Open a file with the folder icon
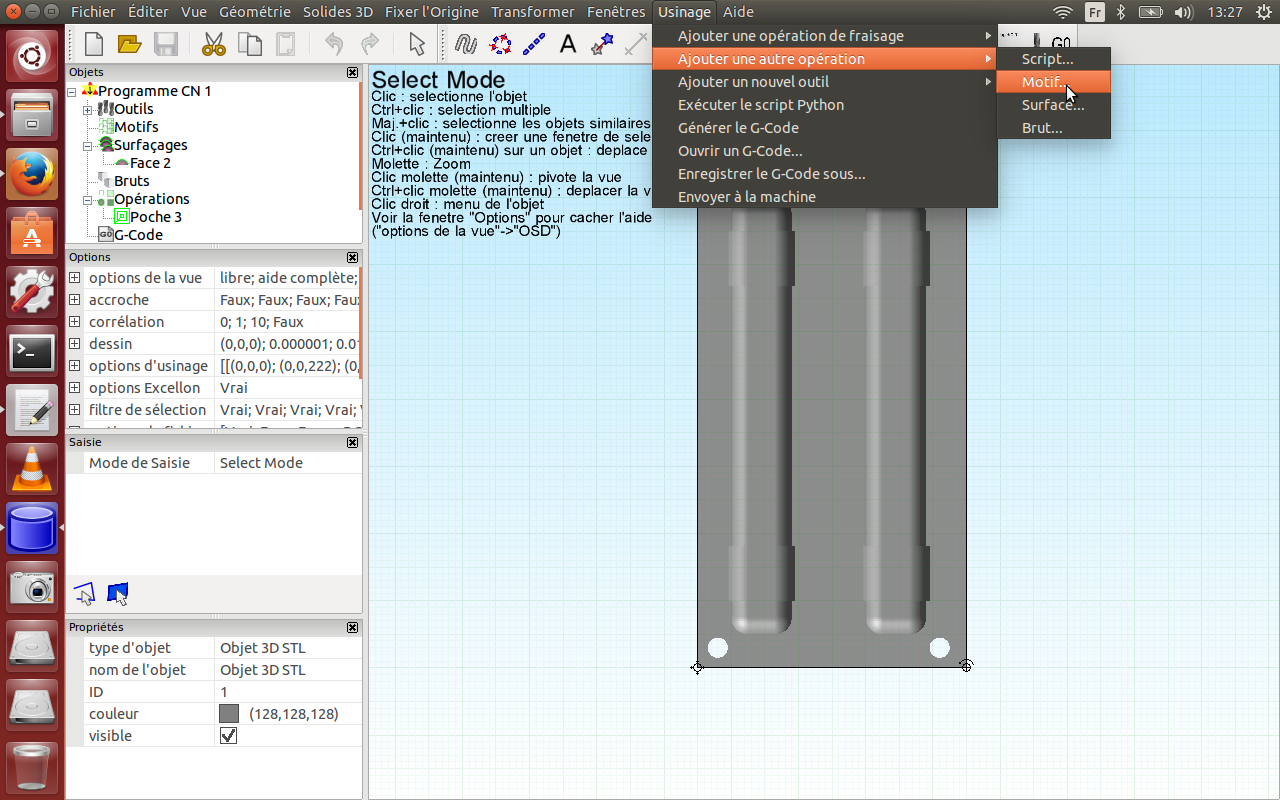 129,44
